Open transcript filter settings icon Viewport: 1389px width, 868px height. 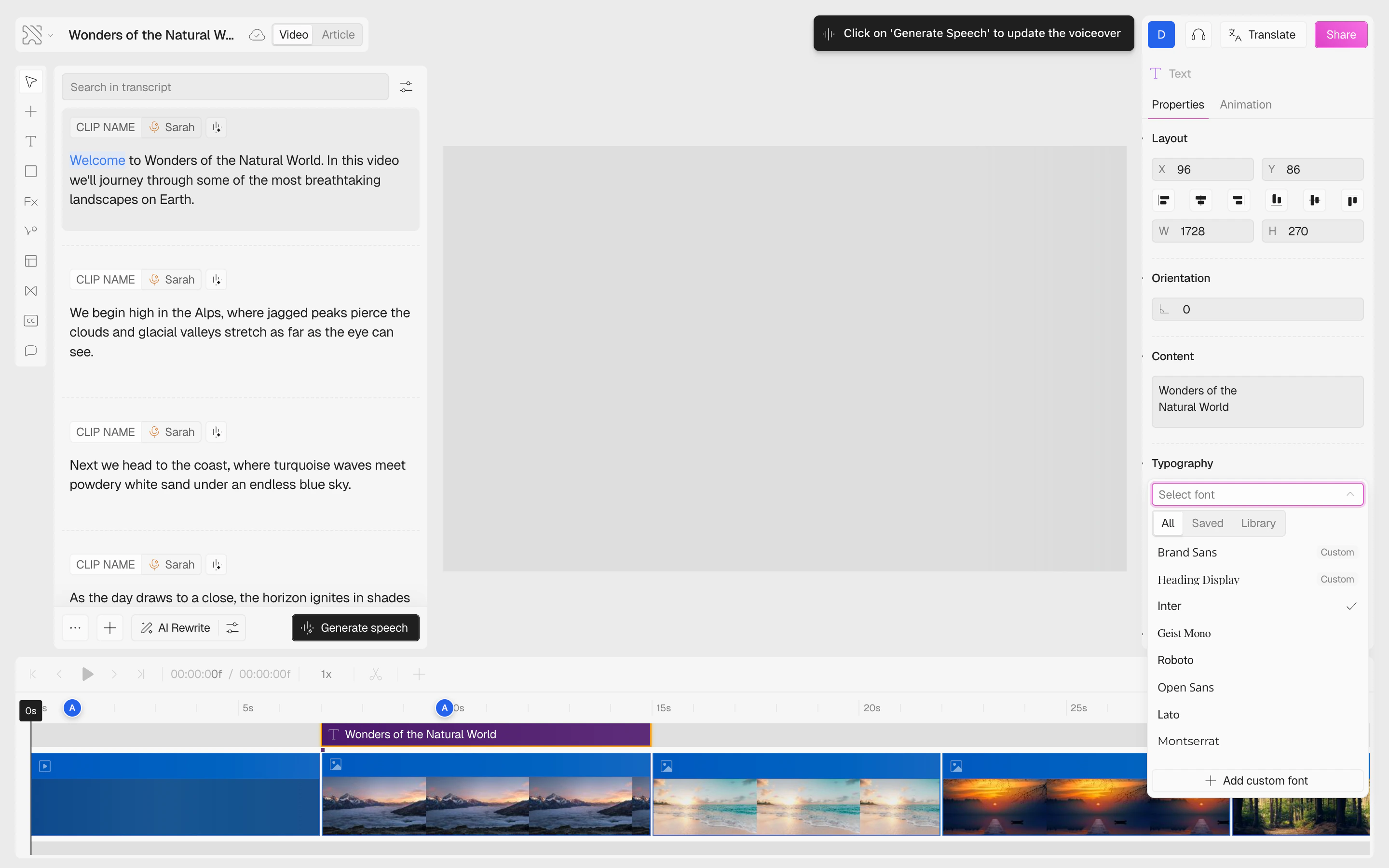(406, 87)
